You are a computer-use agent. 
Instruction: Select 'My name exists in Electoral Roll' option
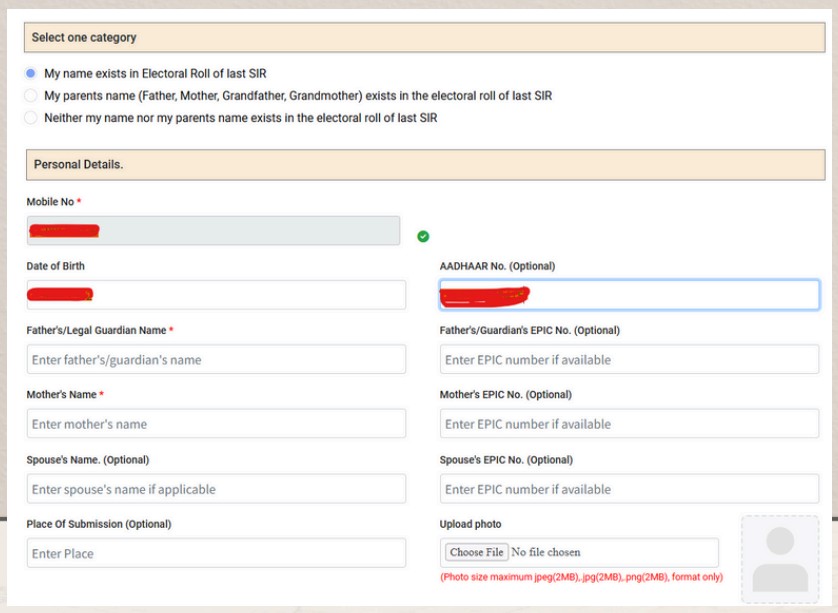coord(31,74)
